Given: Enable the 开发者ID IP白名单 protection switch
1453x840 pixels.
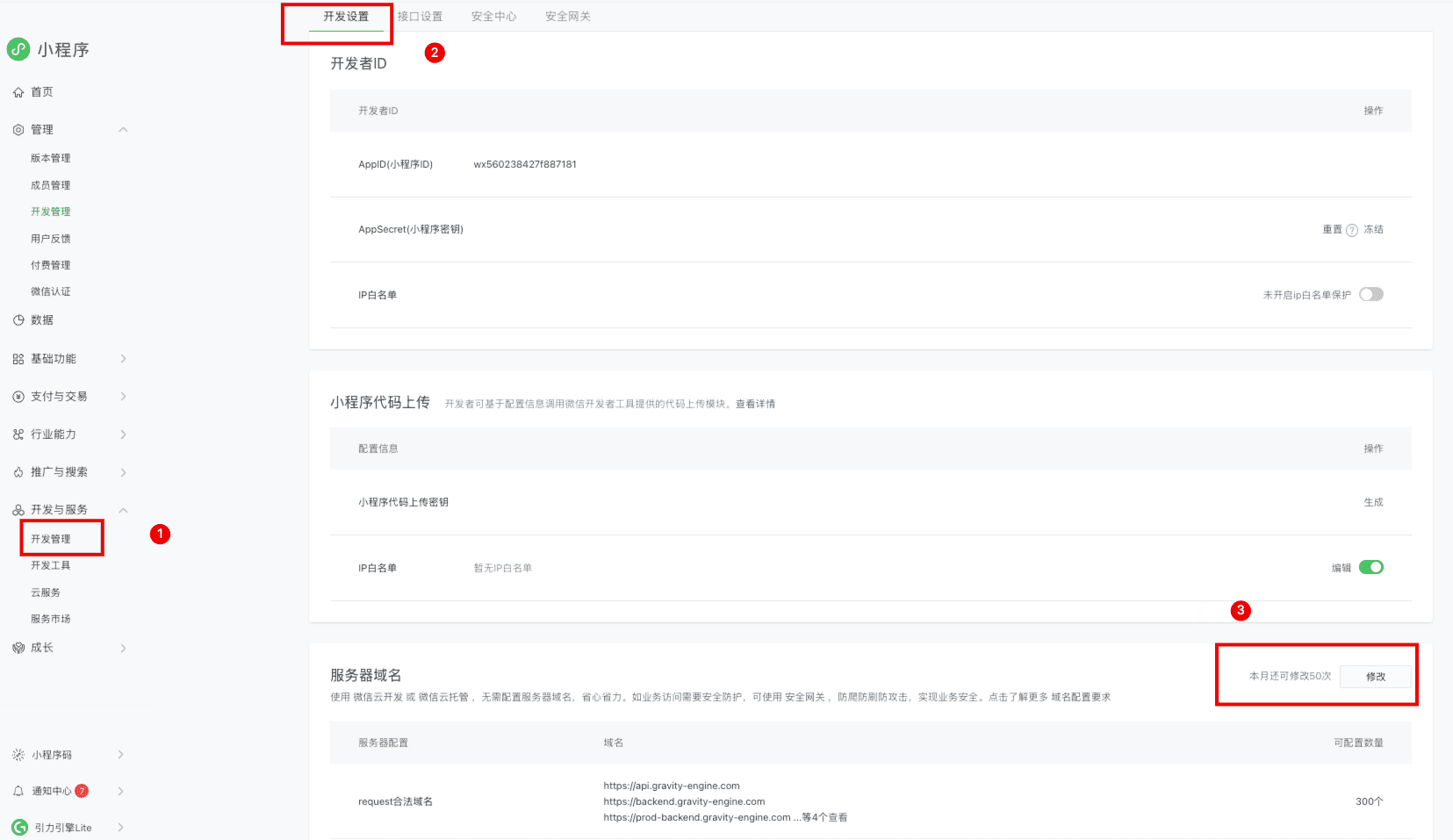Looking at the screenshot, I should click(1371, 294).
